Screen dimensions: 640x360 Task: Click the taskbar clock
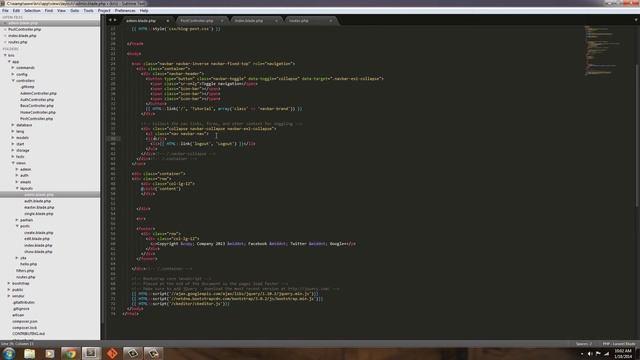coord(622,353)
